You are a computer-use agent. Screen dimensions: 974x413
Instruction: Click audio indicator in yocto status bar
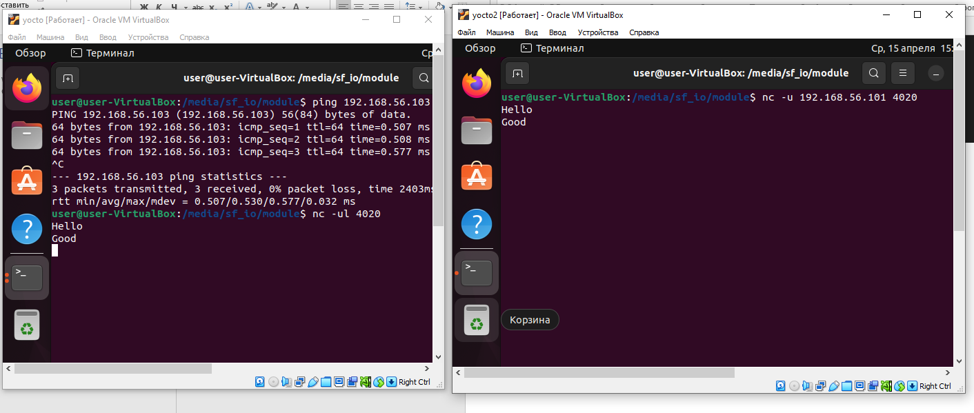(x=286, y=381)
